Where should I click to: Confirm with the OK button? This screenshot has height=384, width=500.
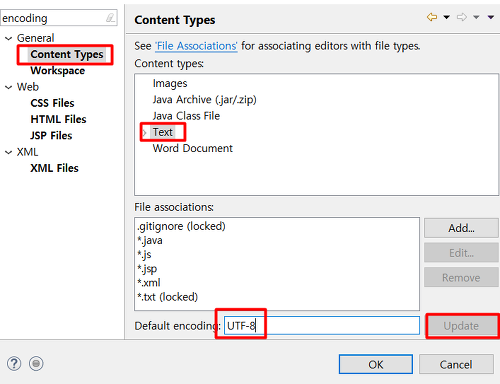376,364
